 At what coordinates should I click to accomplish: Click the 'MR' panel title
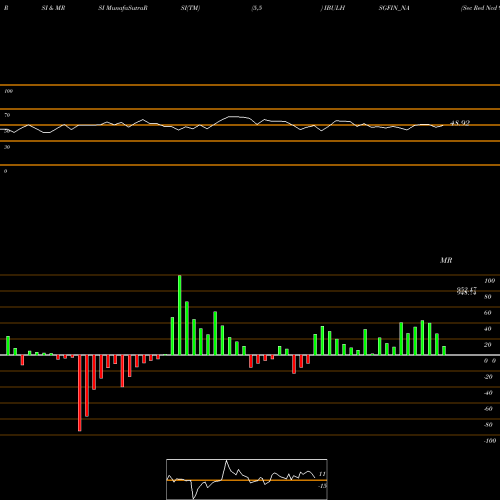click(446, 260)
